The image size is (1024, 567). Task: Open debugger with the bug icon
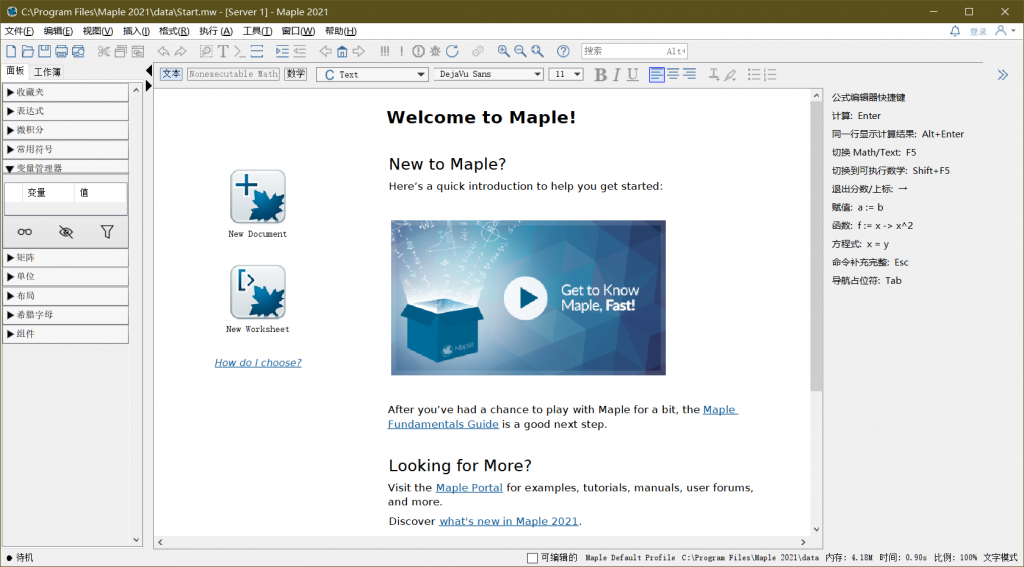[x=435, y=51]
